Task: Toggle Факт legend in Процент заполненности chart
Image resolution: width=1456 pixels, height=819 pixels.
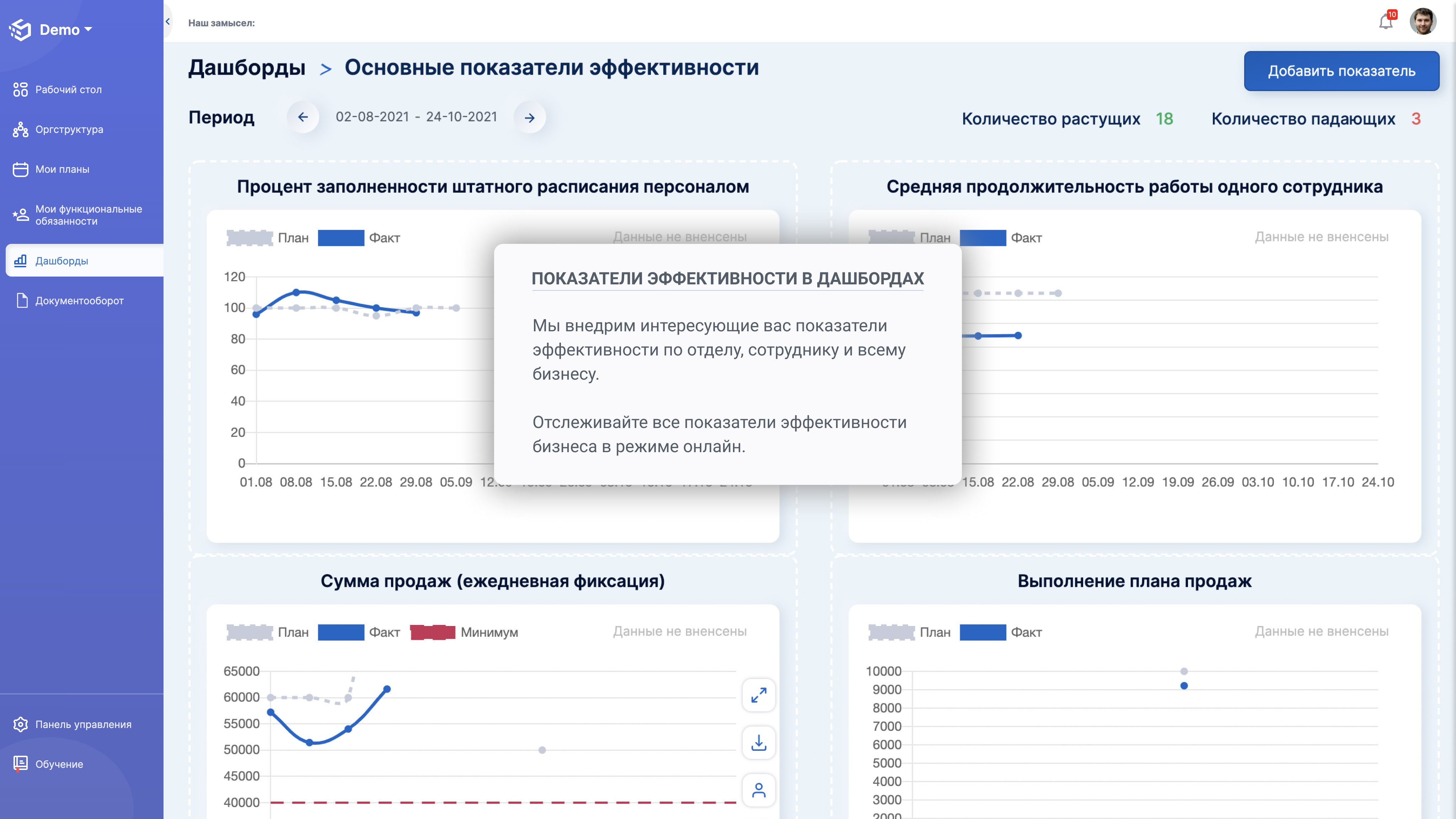Action: click(x=359, y=238)
